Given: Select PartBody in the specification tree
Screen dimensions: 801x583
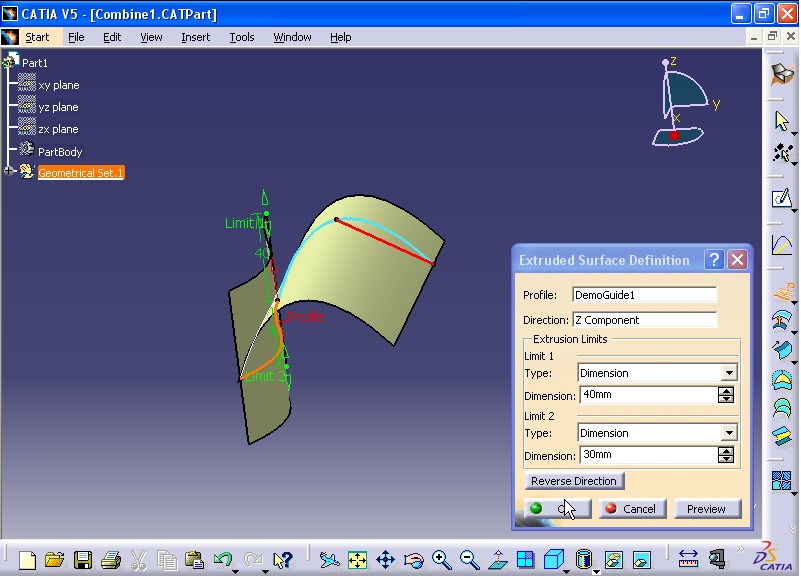Looking at the screenshot, I should 60,152.
